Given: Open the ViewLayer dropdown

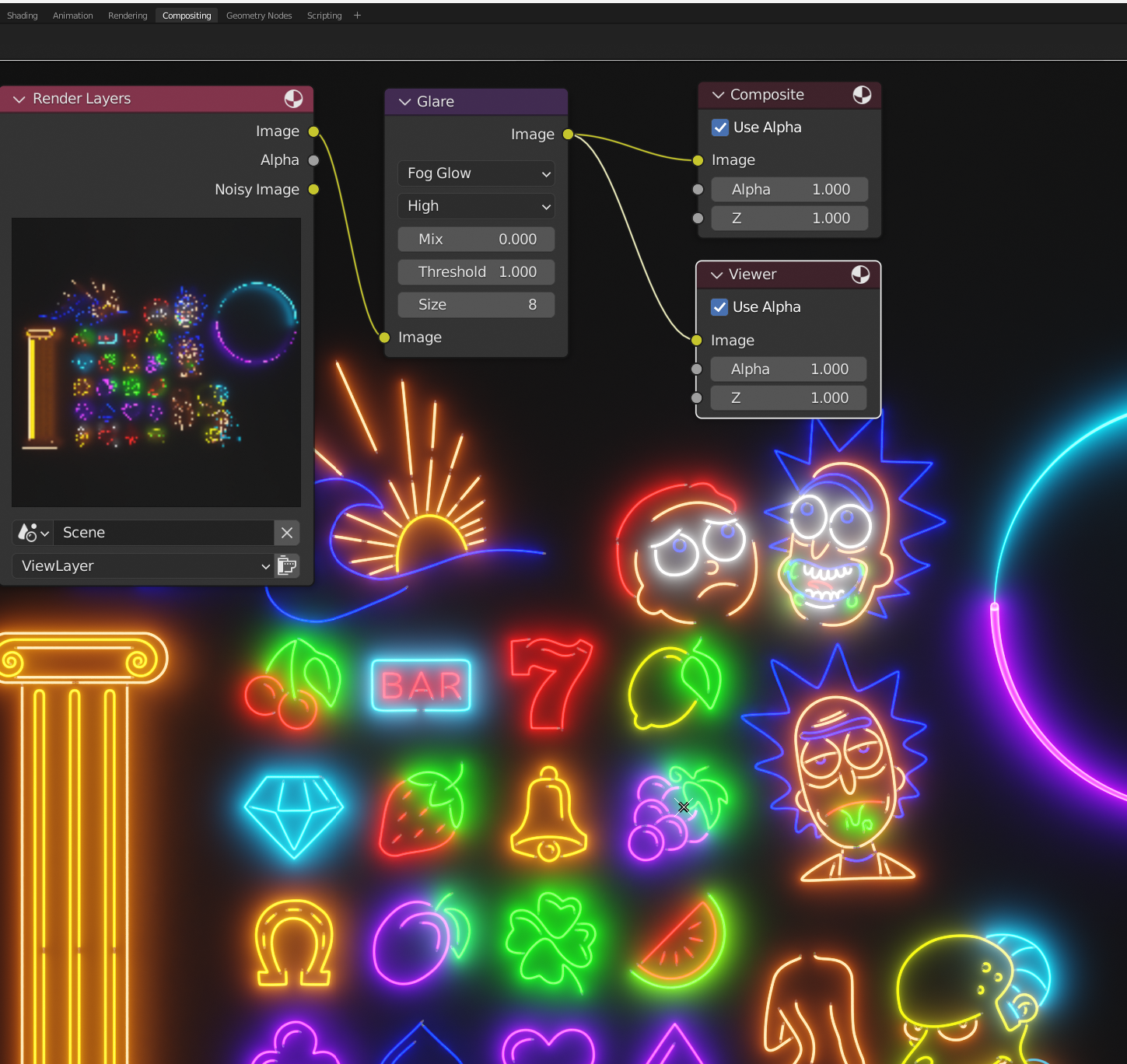Looking at the screenshot, I should (143, 565).
